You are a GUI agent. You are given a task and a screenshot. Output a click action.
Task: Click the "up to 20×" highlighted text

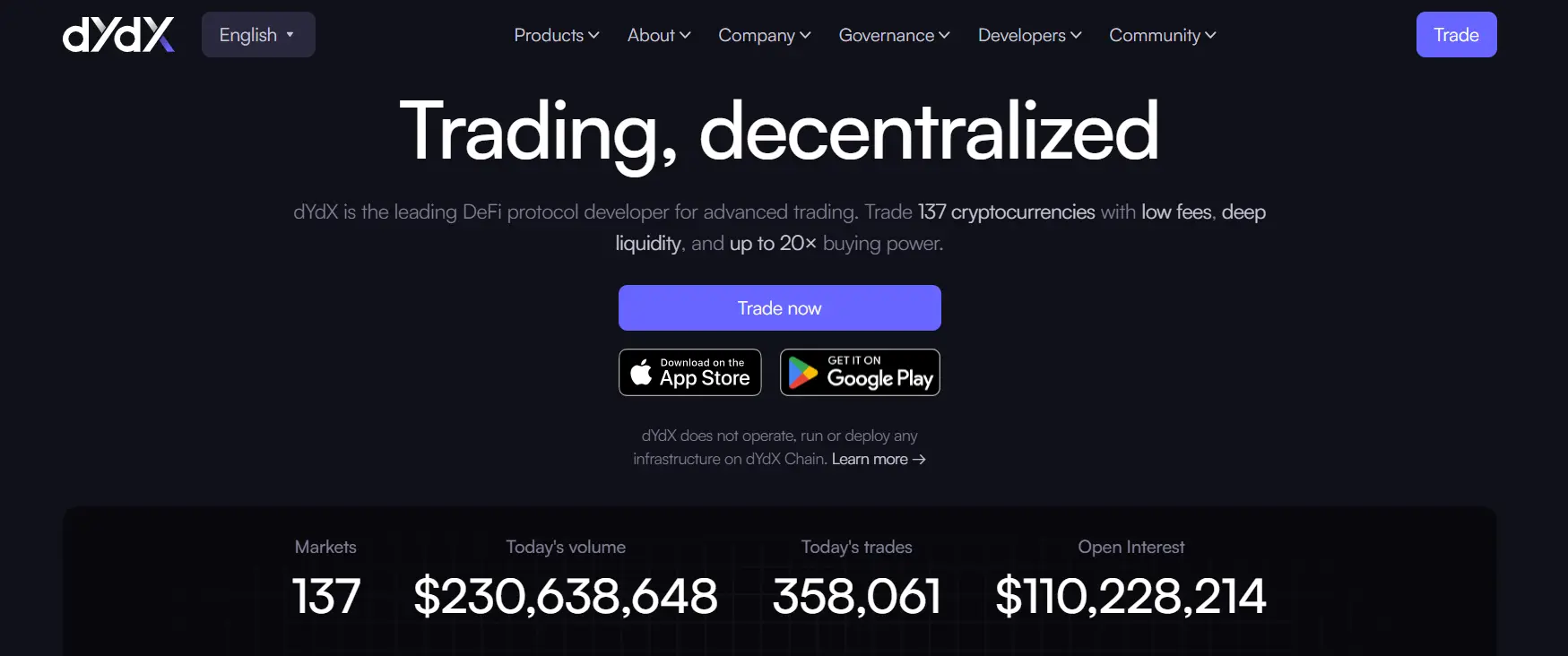773,244
